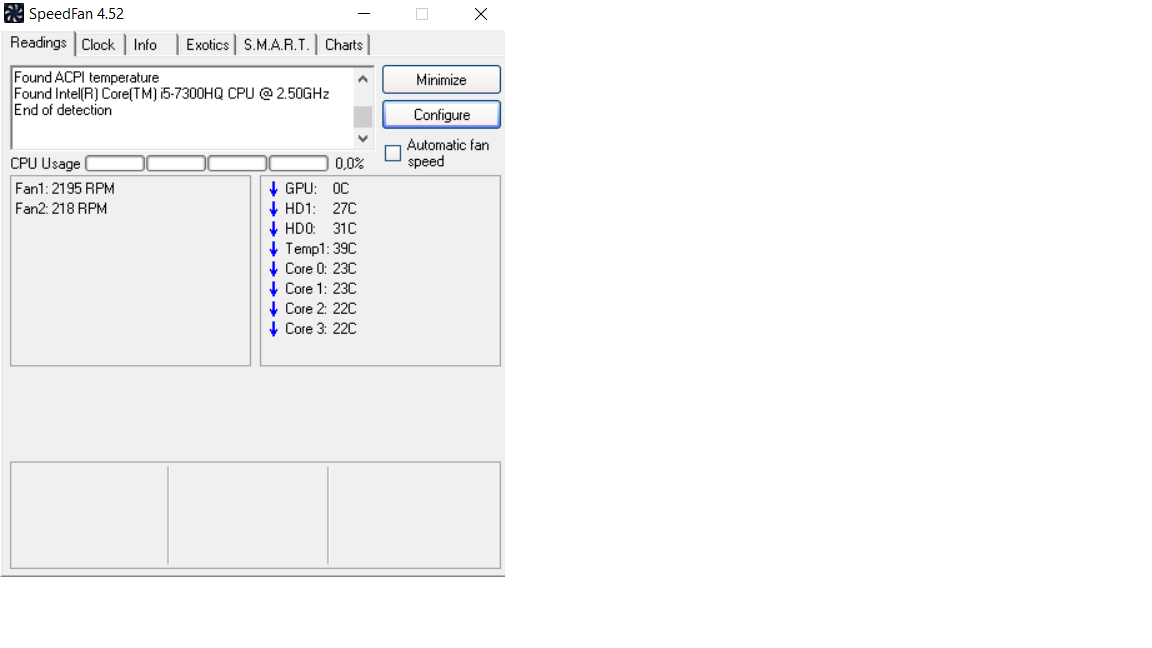Click the third CPU Usage bar
Screen dimensions: 1152x648
click(237, 163)
